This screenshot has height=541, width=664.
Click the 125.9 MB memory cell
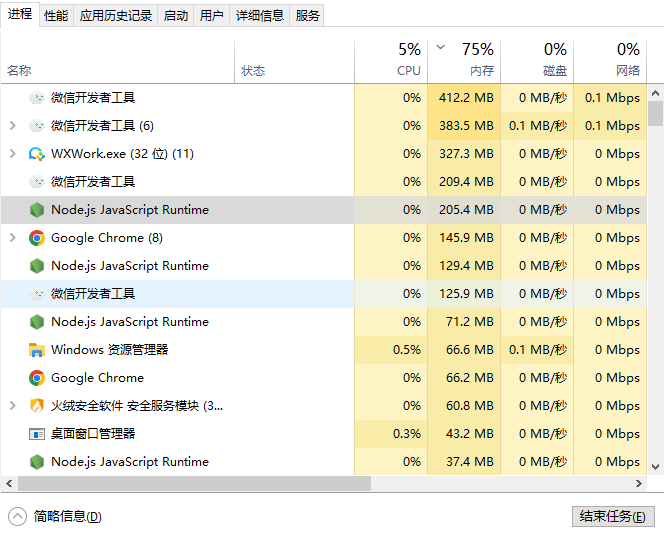pos(464,294)
